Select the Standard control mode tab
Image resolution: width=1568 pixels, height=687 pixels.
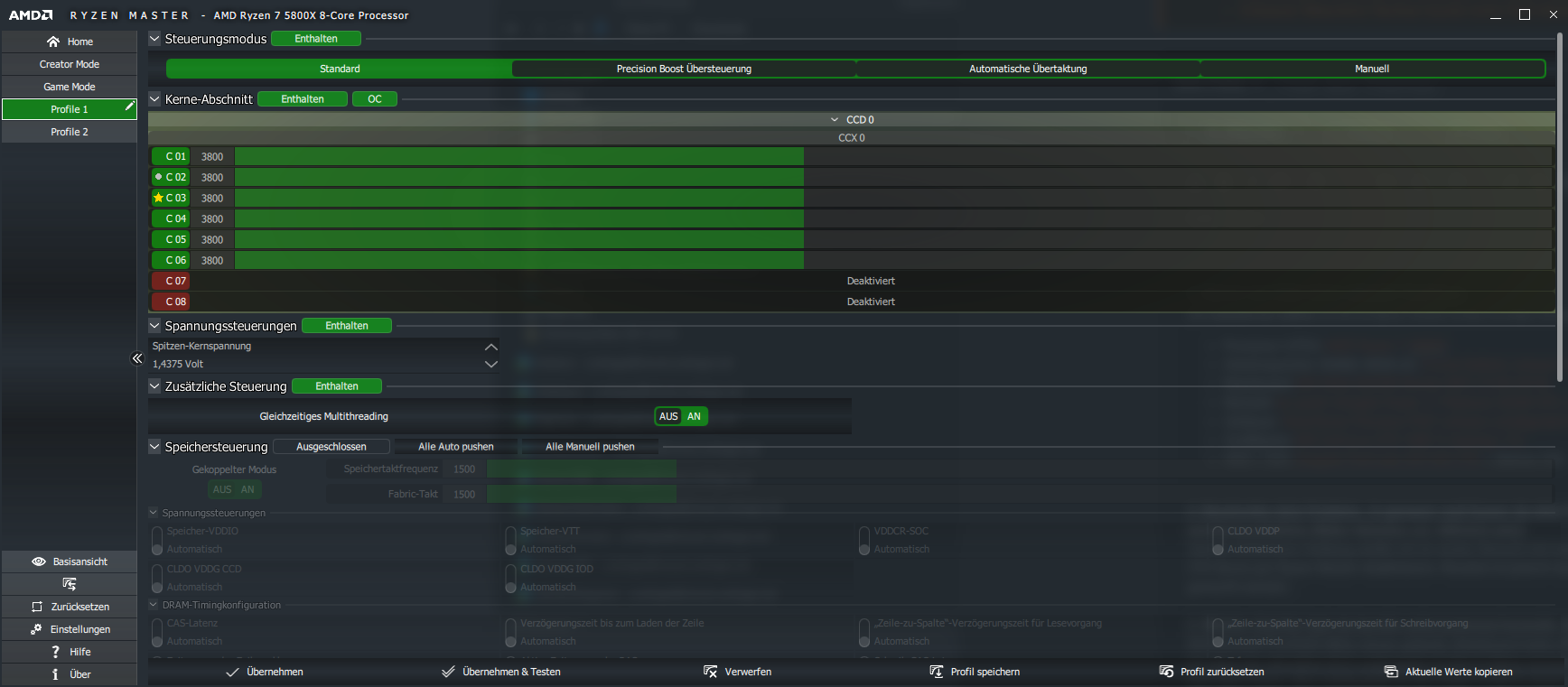(340, 69)
